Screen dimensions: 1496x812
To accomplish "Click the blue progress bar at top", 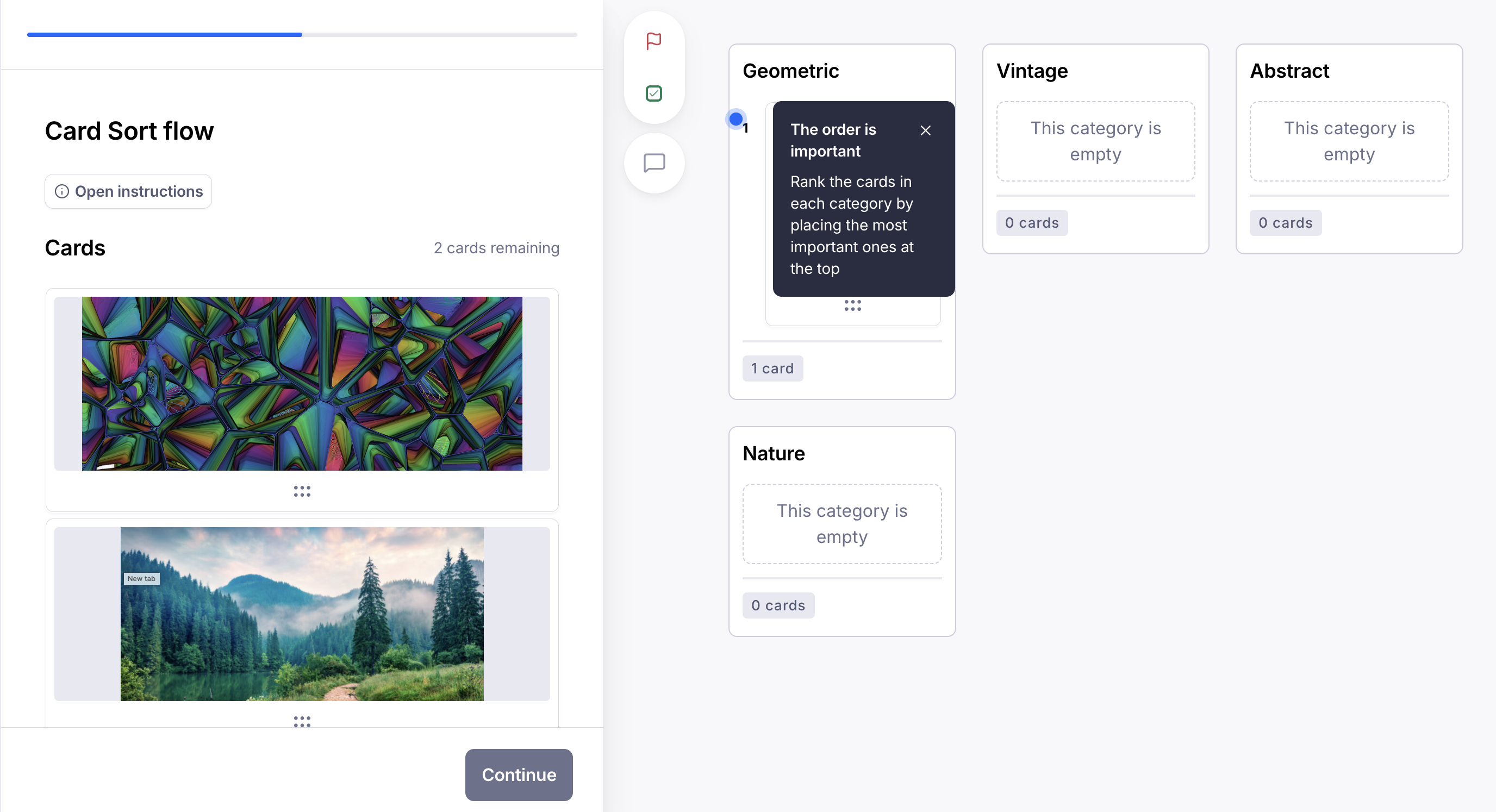I will pos(164,35).
